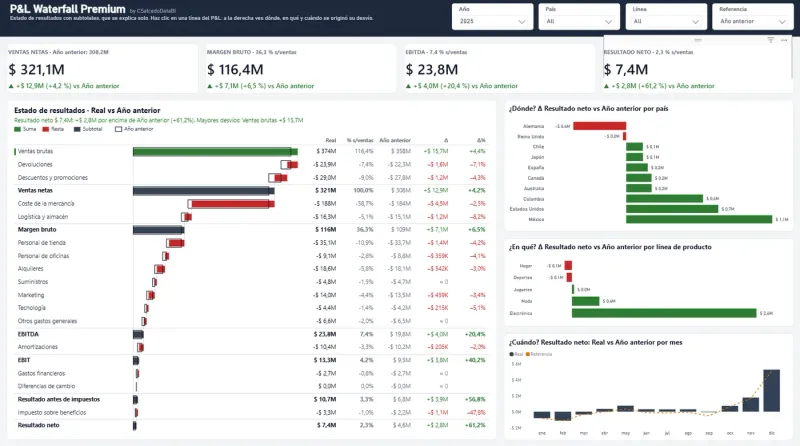Click the Alemania red bar in country chart

599,126
